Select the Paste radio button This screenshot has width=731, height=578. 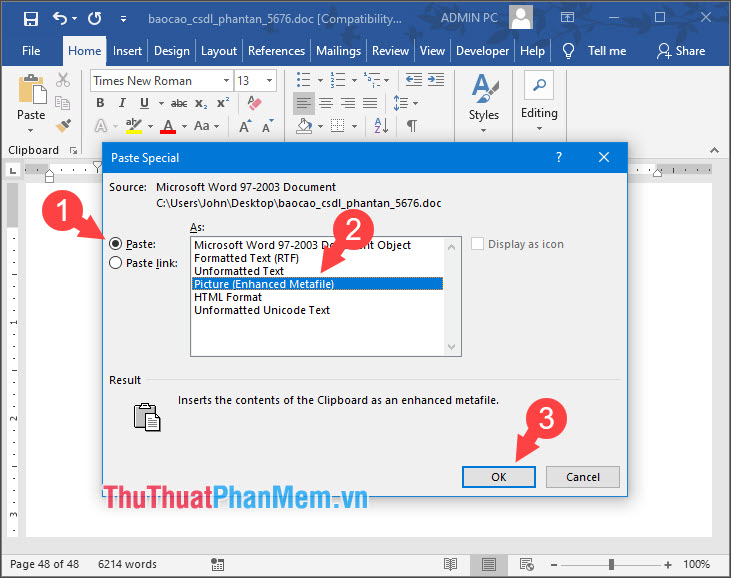(117, 243)
